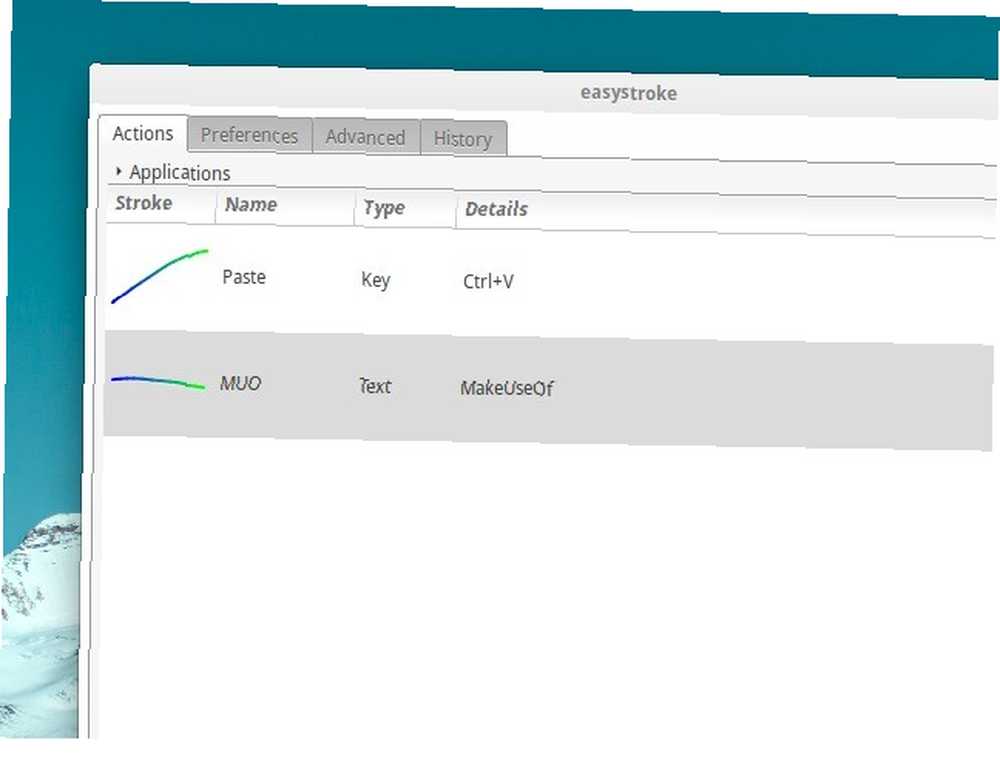
Task: Open the Advanced tab
Action: tap(365, 138)
